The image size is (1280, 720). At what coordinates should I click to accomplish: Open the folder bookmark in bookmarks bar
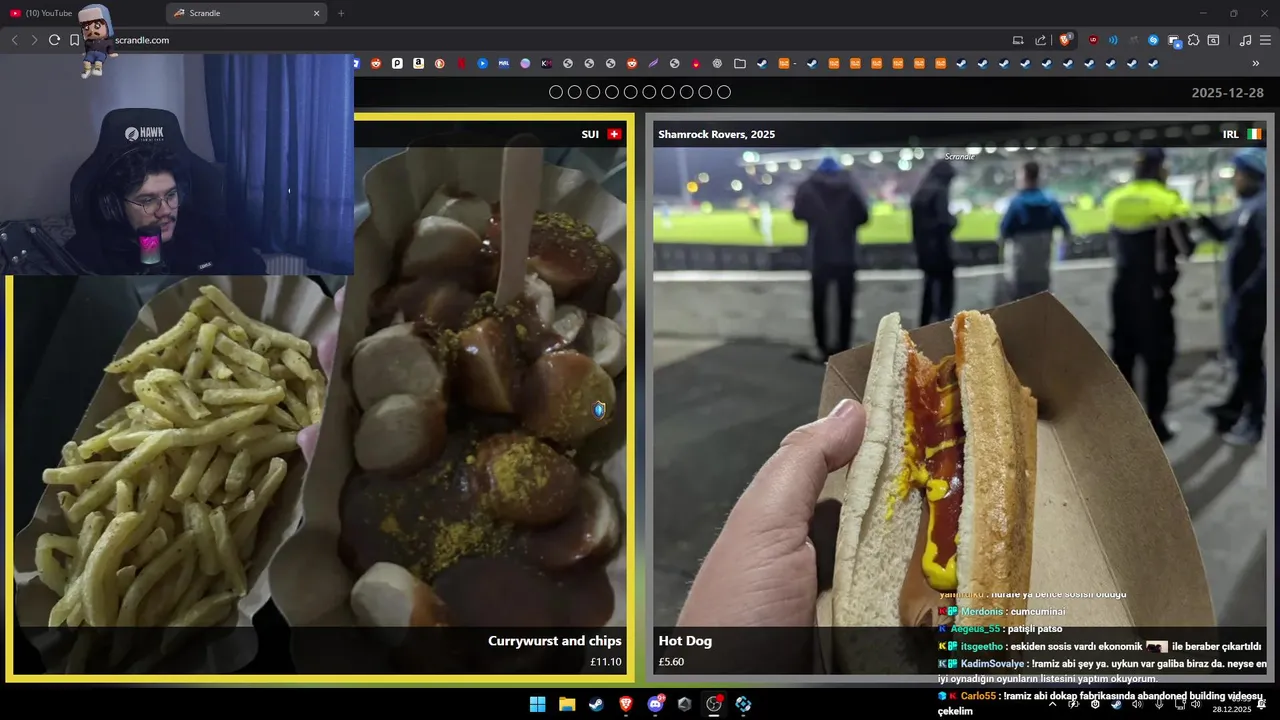(739, 63)
